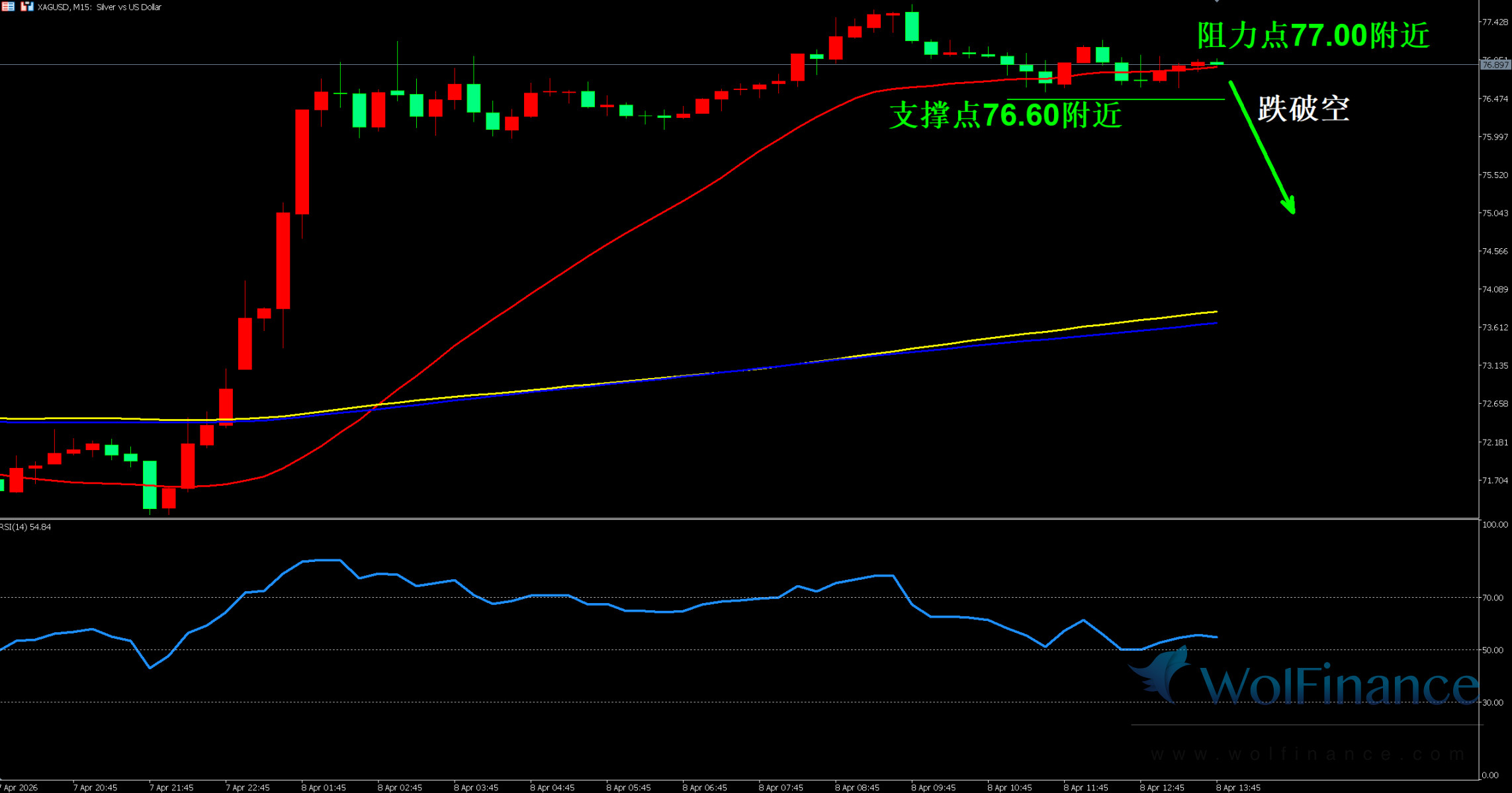
Task: Click the 8 Apr 13:45 time label
Action: point(1238,788)
